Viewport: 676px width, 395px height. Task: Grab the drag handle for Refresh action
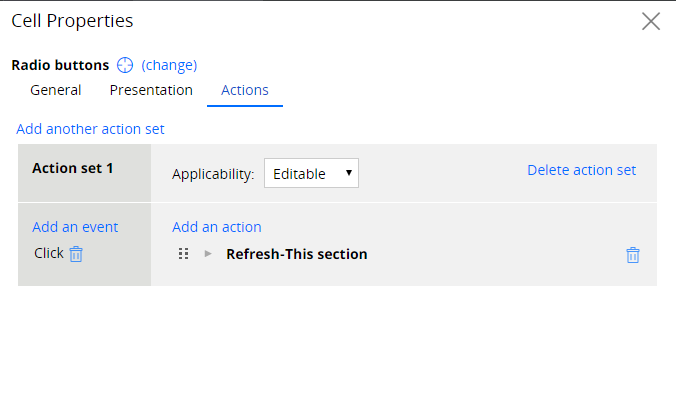point(183,254)
